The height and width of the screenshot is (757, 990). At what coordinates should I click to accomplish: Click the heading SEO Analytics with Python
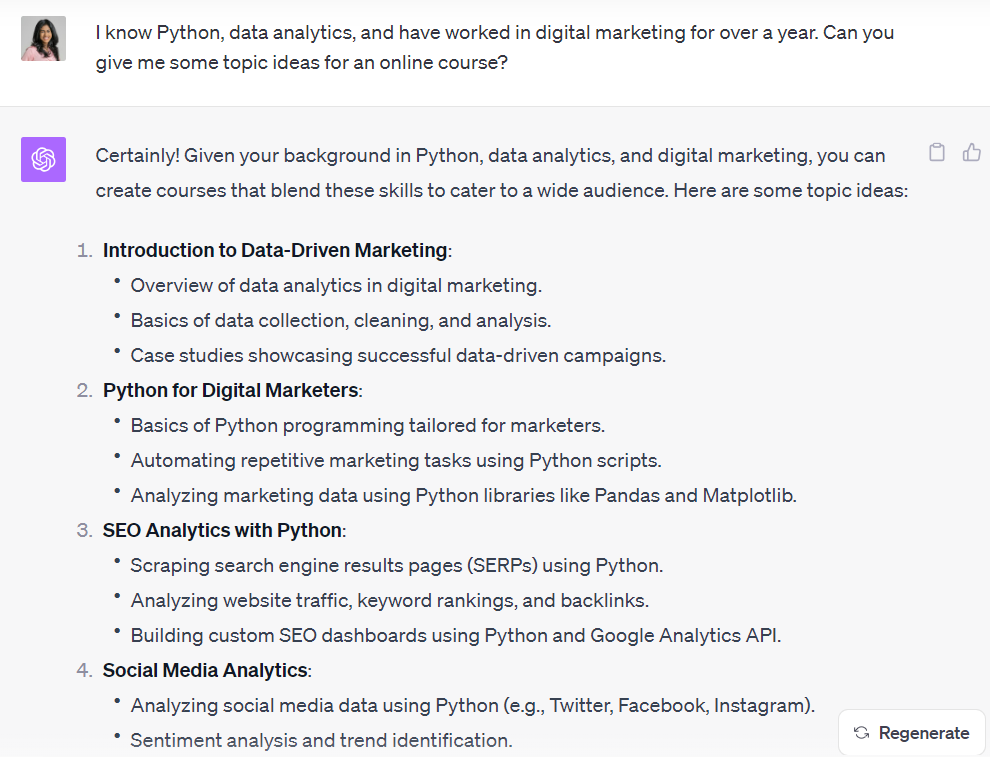pos(220,530)
